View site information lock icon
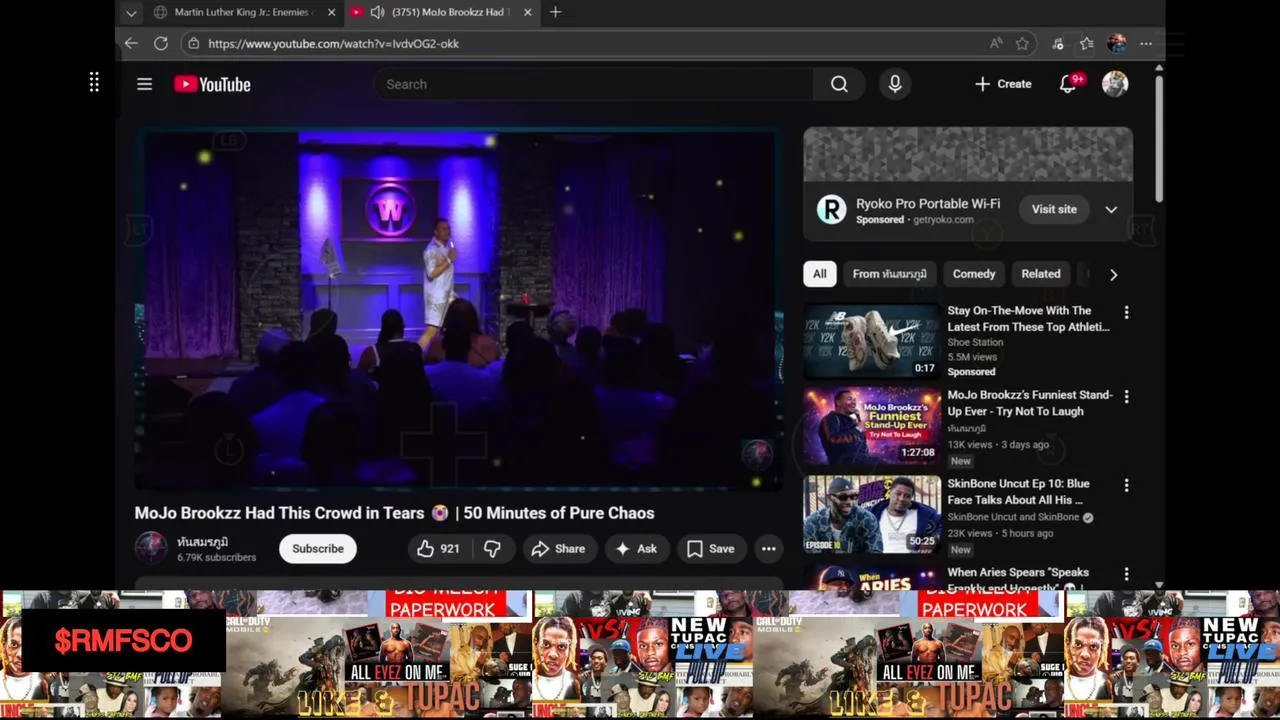Viewport: 1280px width, 720px height. [x=193, y=44]
